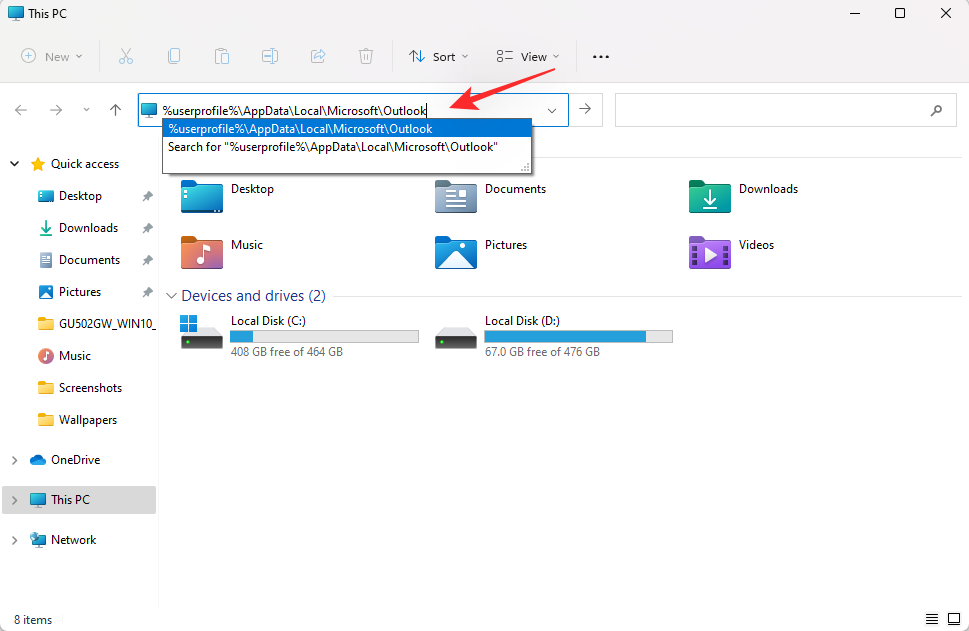Go back with the left arrow
Screen dimensions: 969x631
[21, 110]
